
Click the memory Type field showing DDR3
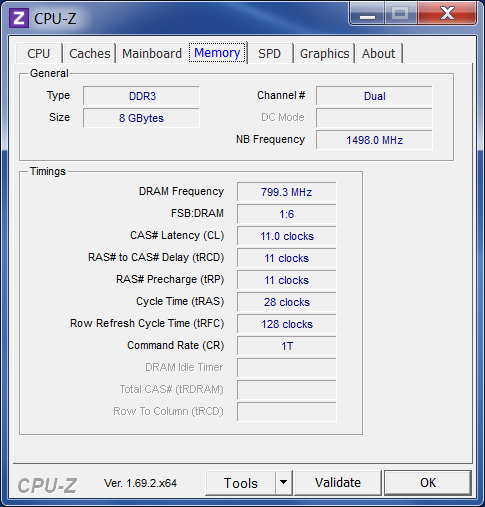(x=141, y=96)
